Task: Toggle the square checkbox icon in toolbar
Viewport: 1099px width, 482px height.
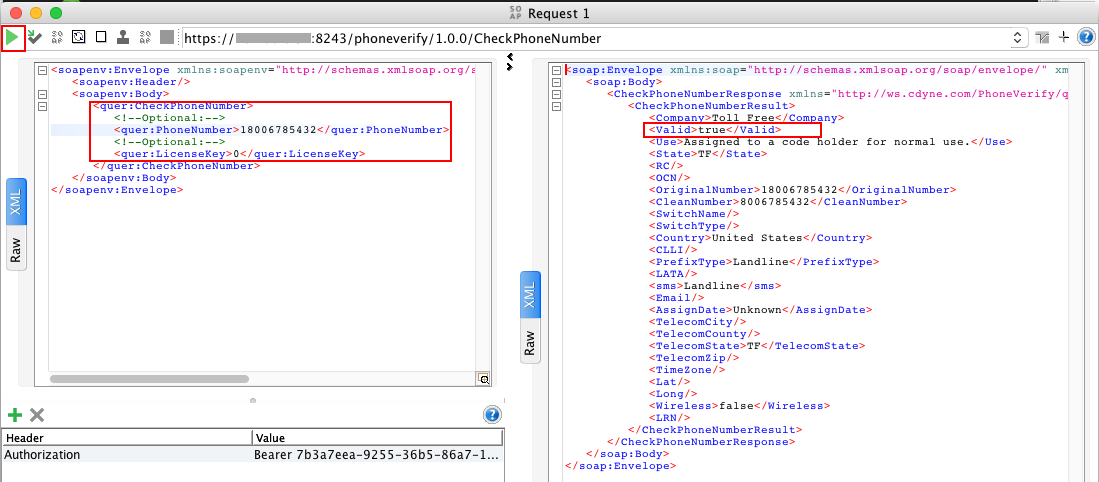Action: click(x=100, y=38)
